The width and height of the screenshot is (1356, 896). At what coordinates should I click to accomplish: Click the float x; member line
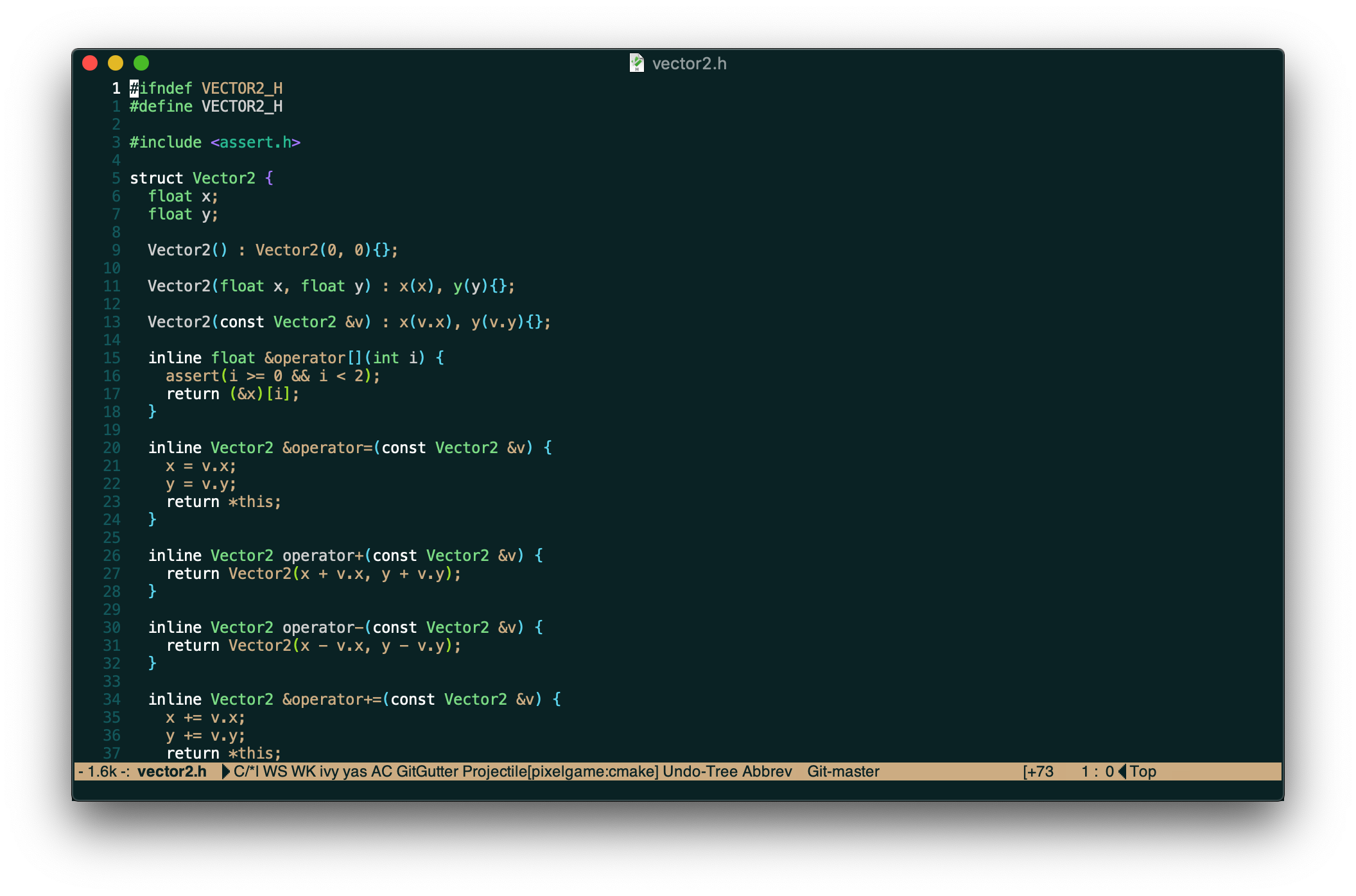[x=183, y=196]
